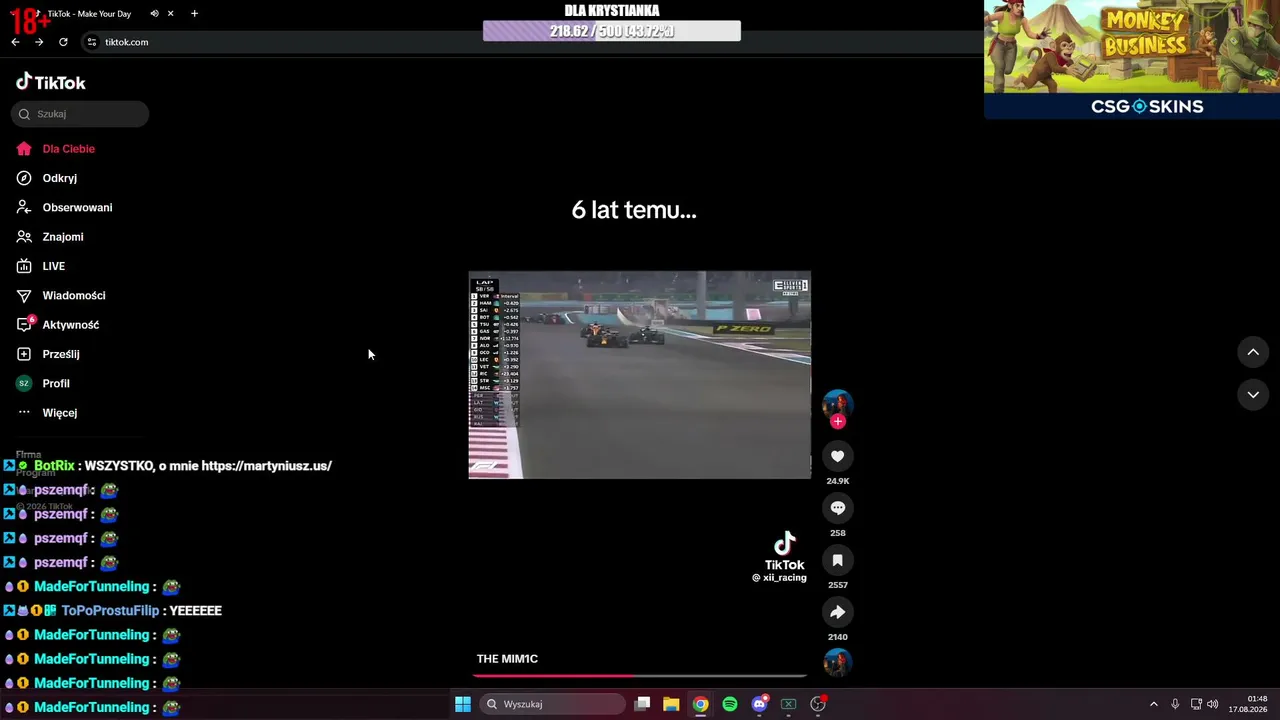1280x720 pixels.
Task: Click chat username ToPoProstuFilip
Action: [110, 611]
